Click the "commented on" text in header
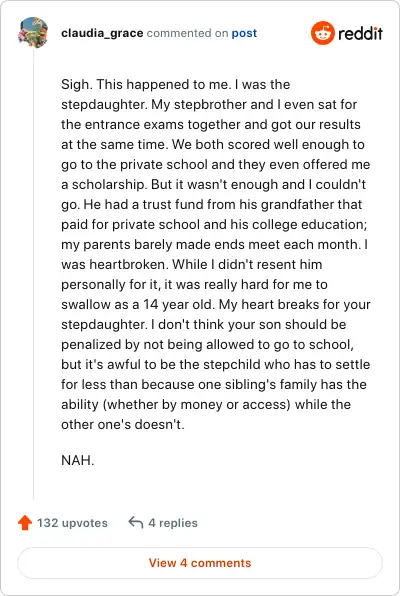Image resolution: width=400 pixels, height=596 pixels. click(x=187, y=33)
